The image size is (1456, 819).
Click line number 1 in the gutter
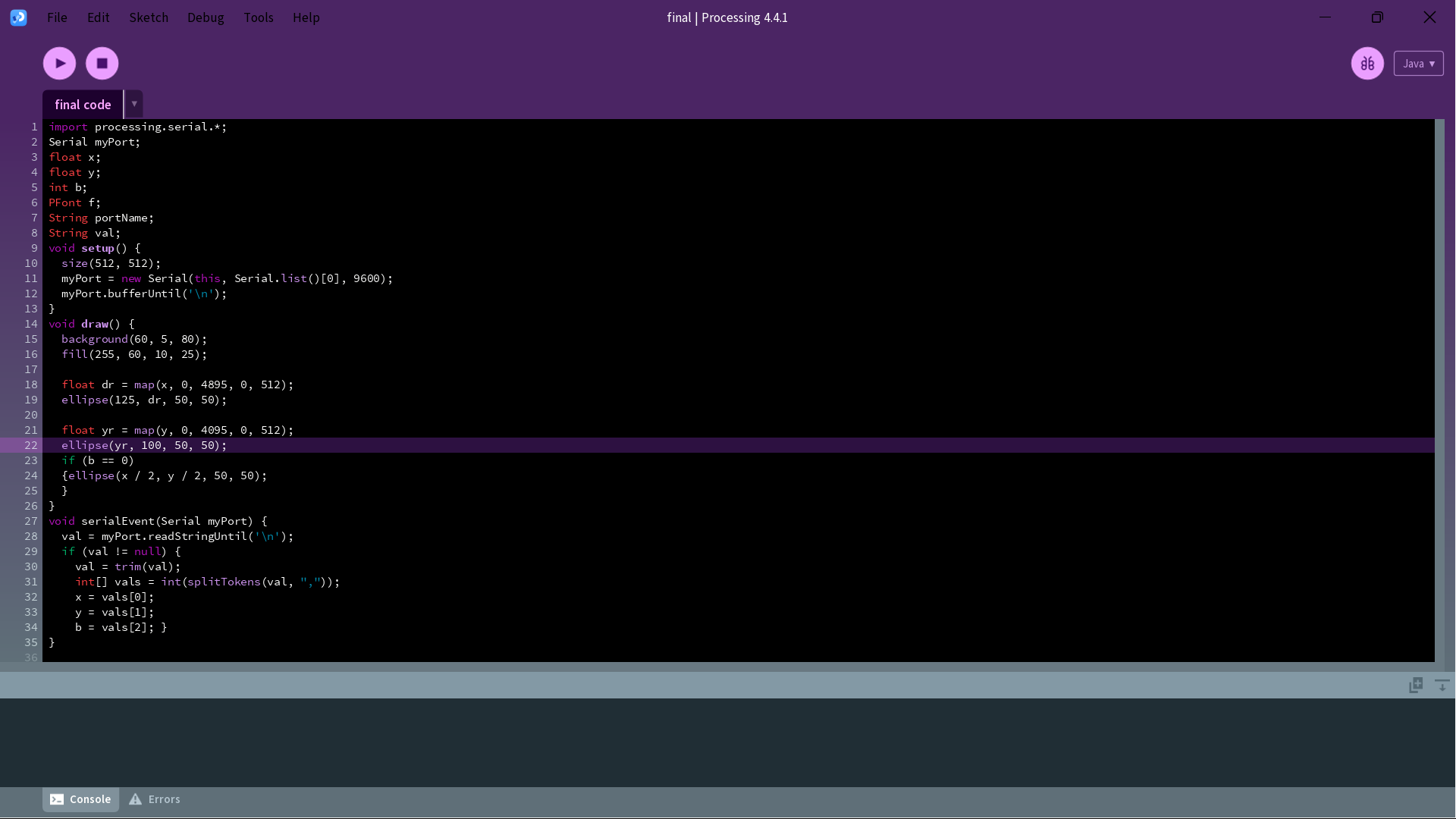pyautogui.click(x=34, y=127)
